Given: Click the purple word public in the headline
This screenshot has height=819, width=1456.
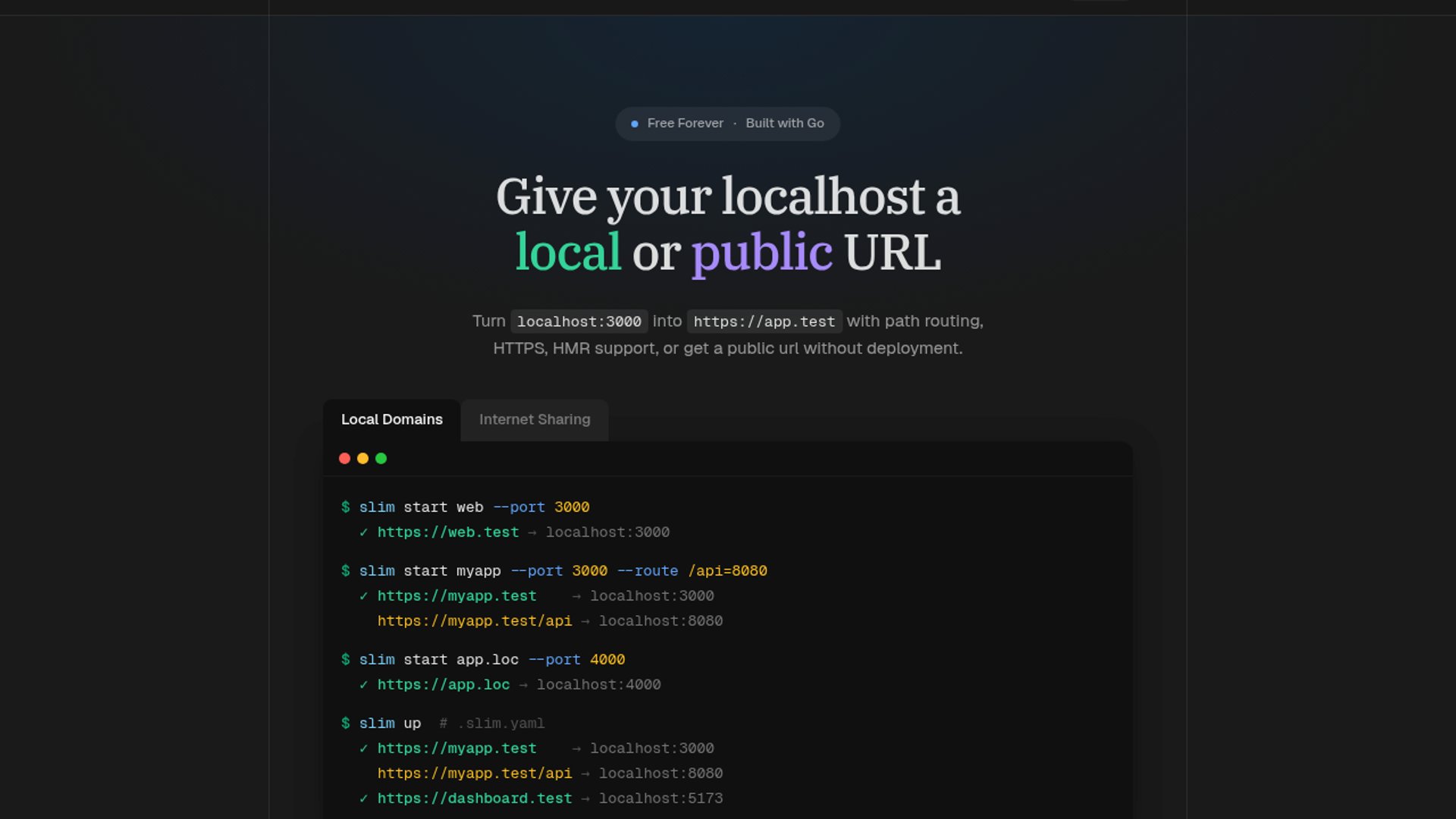Looking at the screenshot, I should click(x=761, y=253).
